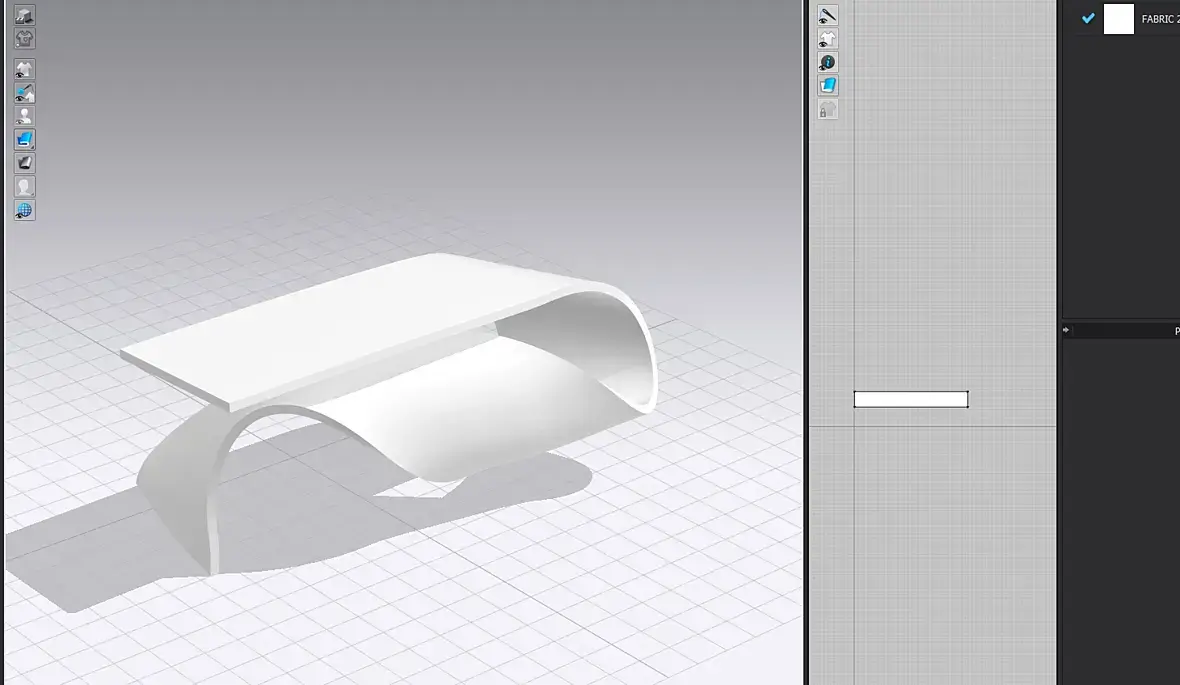Image resolution: width=1180 pixels, height=685 pixels.
Task: Click the dark fabric surface icon
Action: tap(24, 163)
